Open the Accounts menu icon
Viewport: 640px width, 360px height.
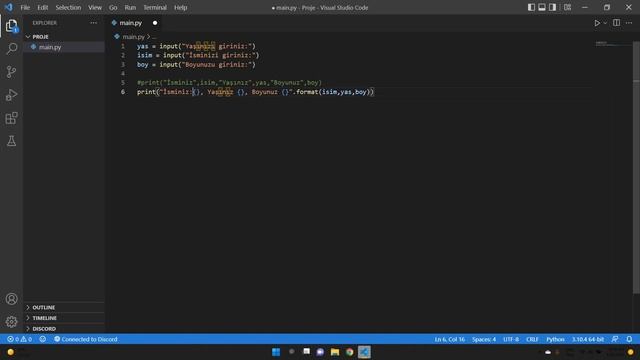click(11, 299)
